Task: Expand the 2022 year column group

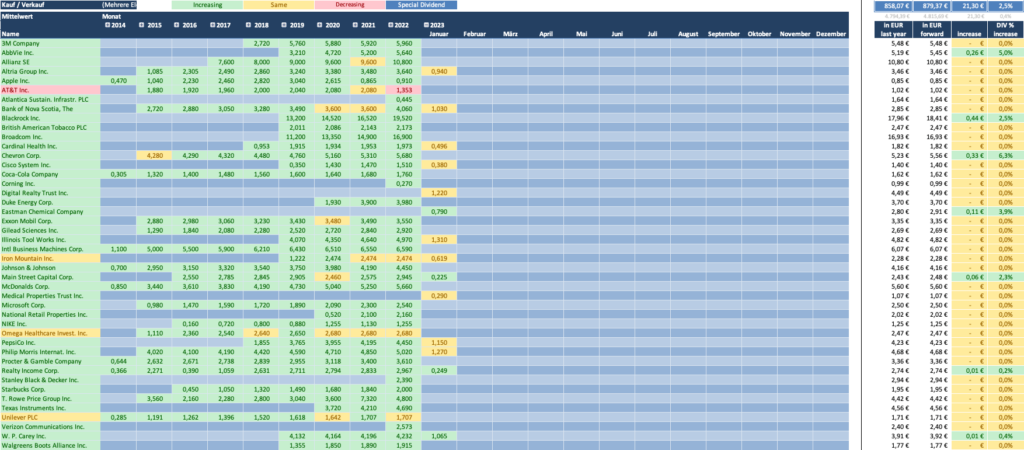Action: 391,25
